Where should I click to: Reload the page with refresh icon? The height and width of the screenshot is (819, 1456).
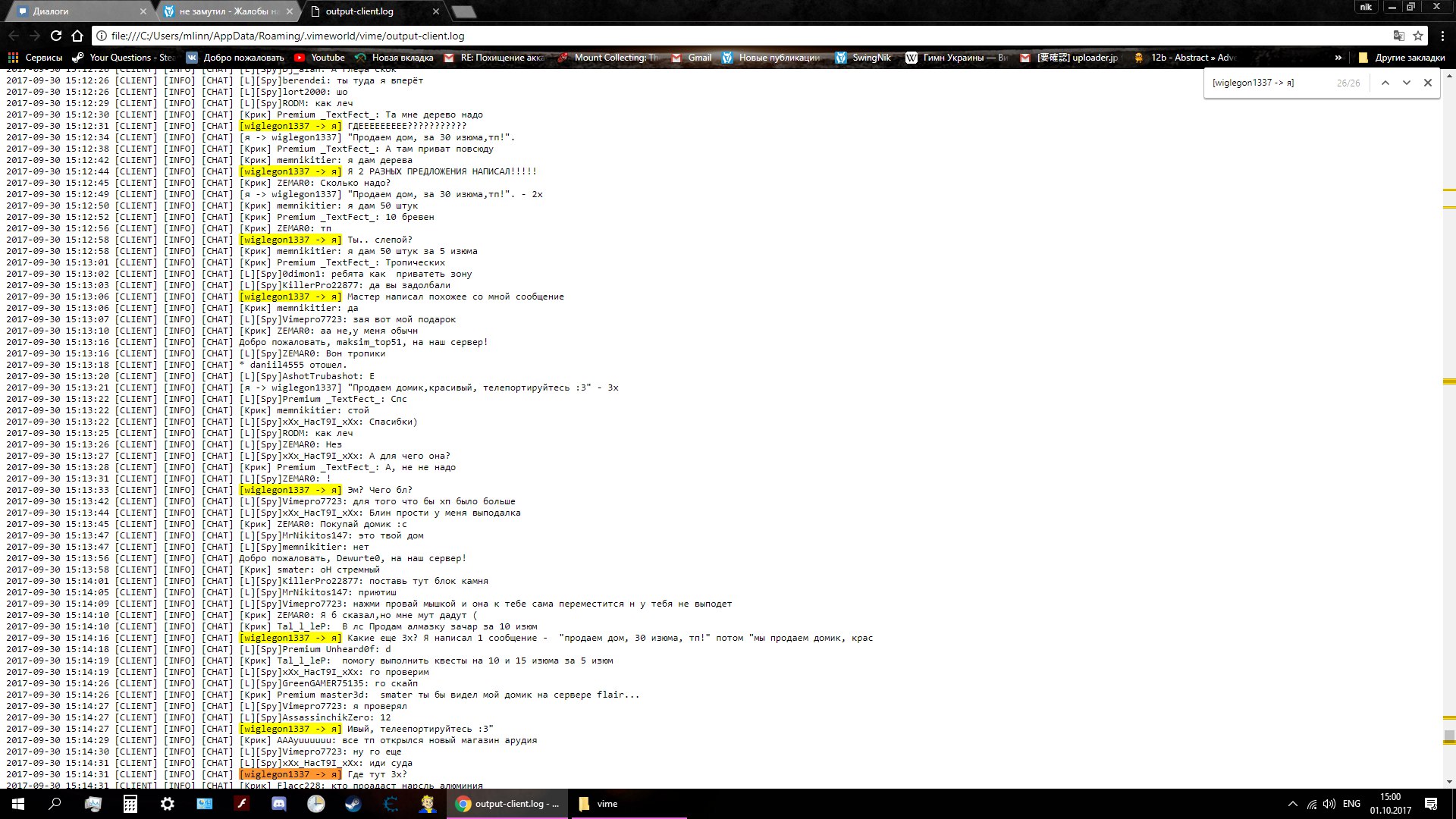coord(56,36)
